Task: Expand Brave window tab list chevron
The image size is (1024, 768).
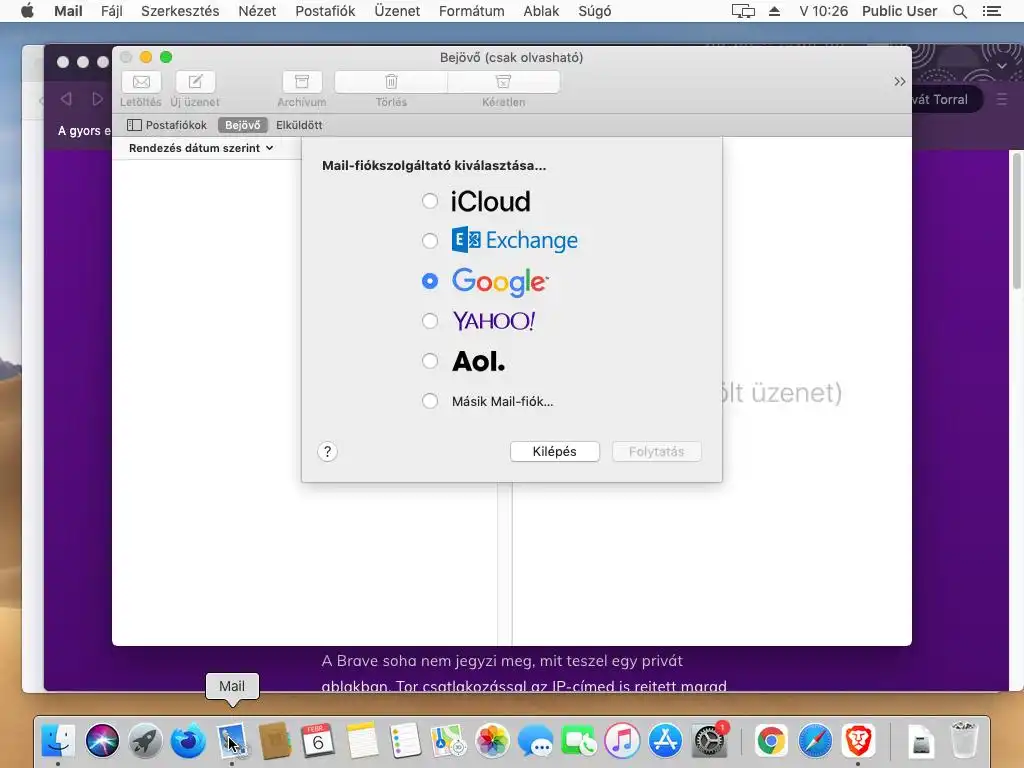Action: (1002, 65)
